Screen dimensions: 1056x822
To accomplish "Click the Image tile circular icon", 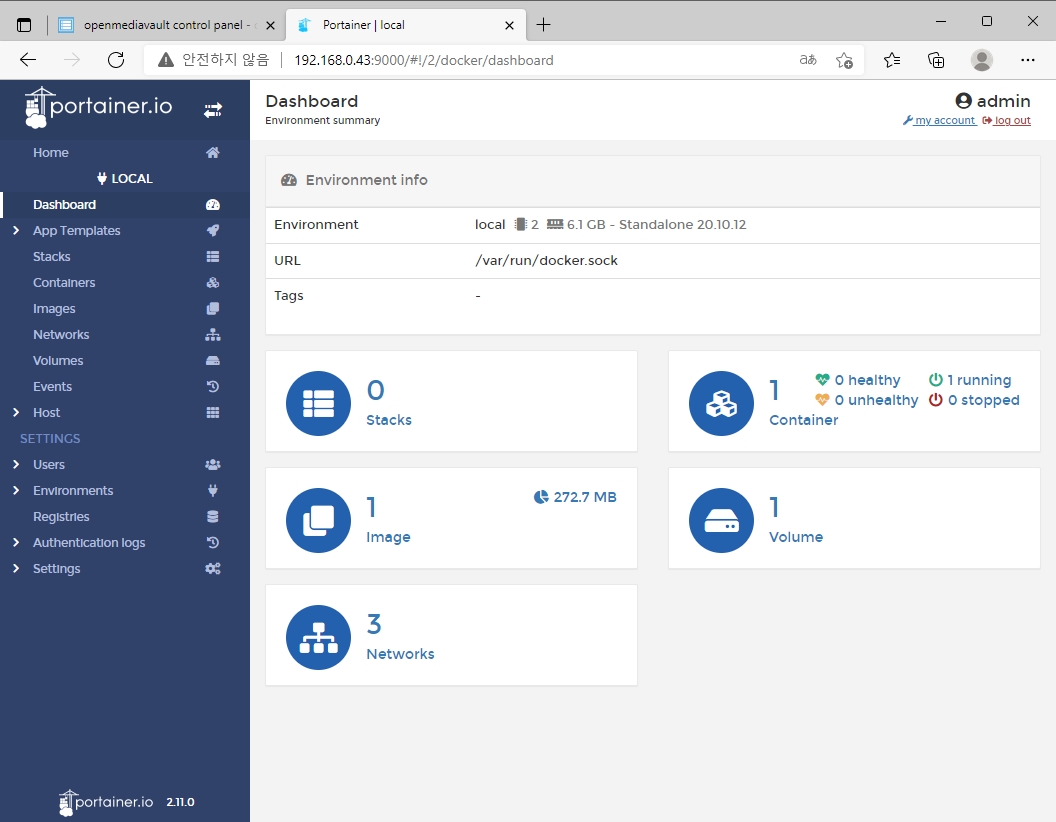I will coord(319,520).
